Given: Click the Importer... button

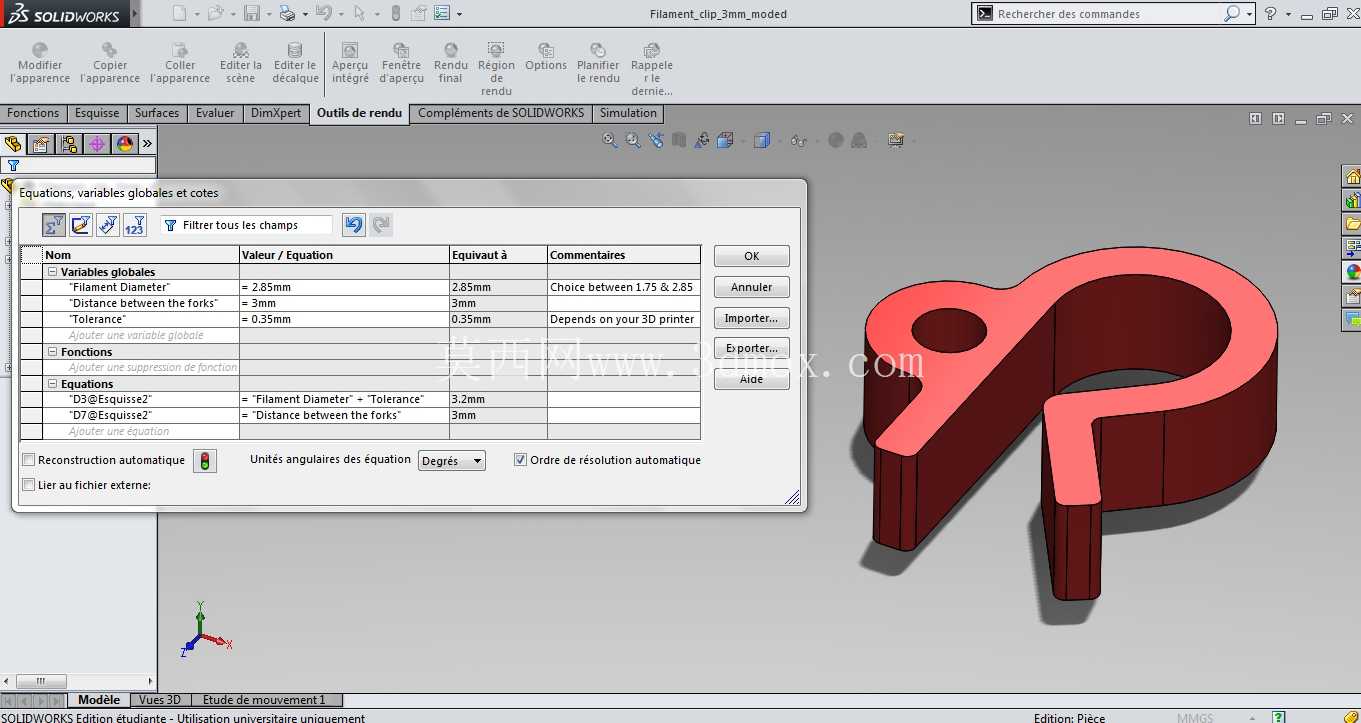Looking at the screenshot, I should [x=752, y=318].
